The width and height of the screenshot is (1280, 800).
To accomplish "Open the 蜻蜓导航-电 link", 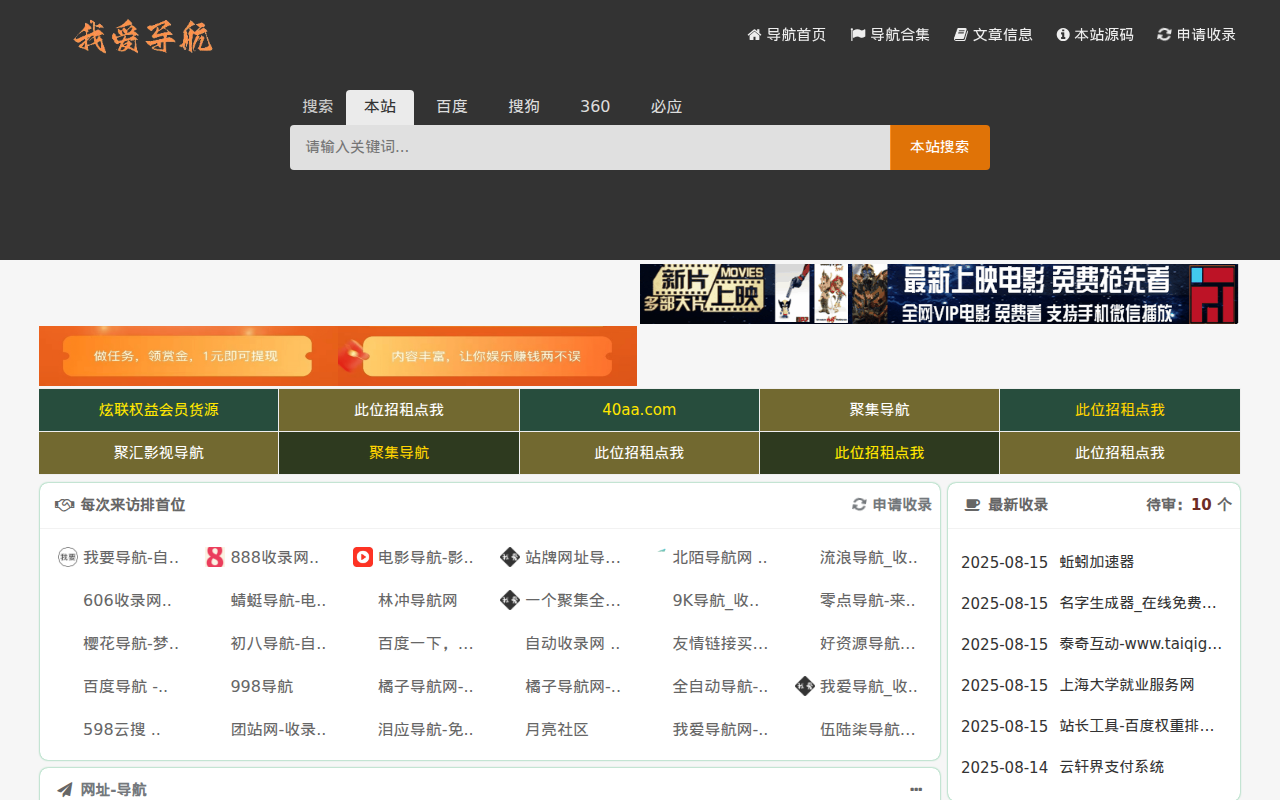I will point(279,600).
